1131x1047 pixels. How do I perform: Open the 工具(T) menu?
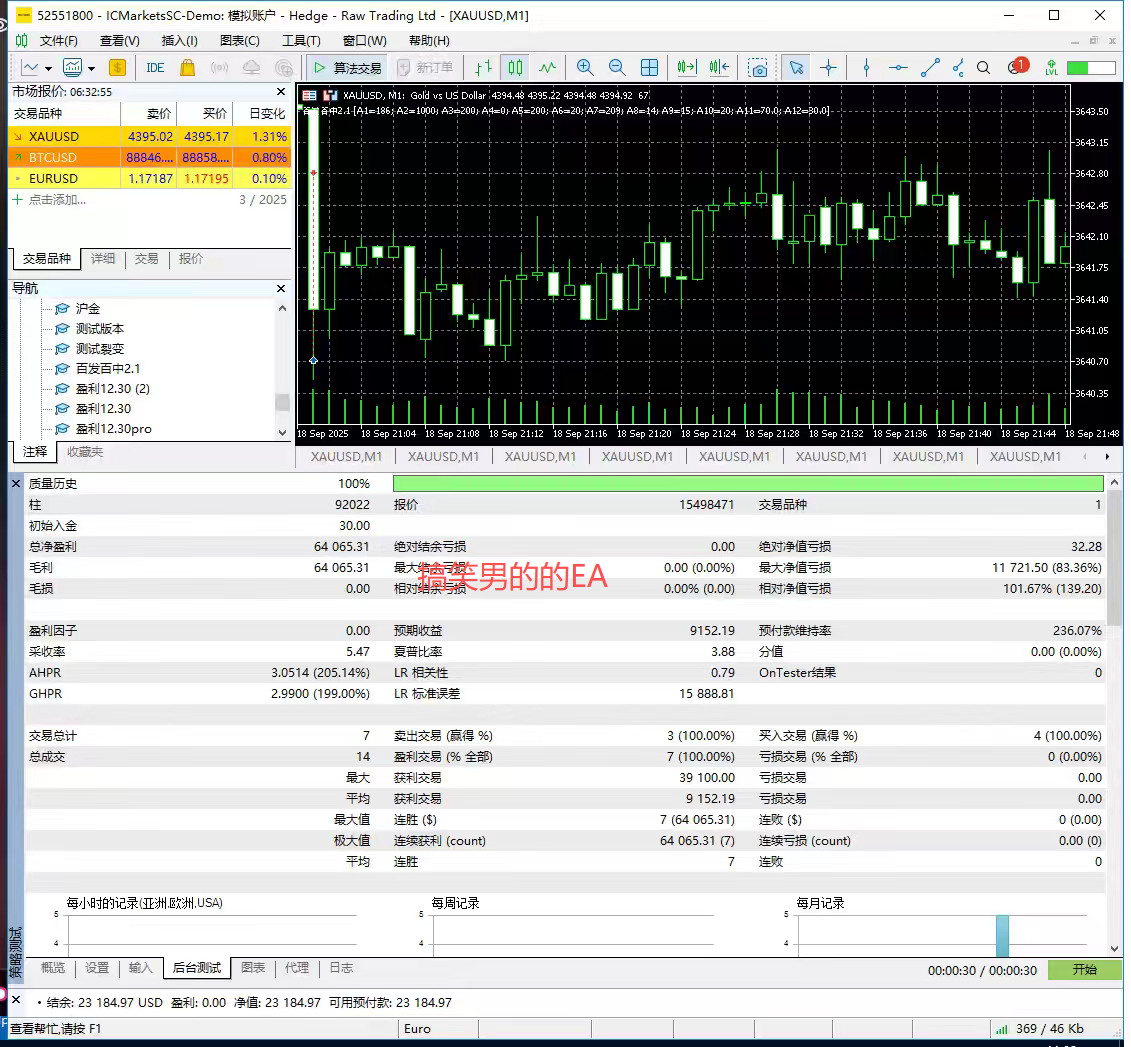(x=301, y=41)
